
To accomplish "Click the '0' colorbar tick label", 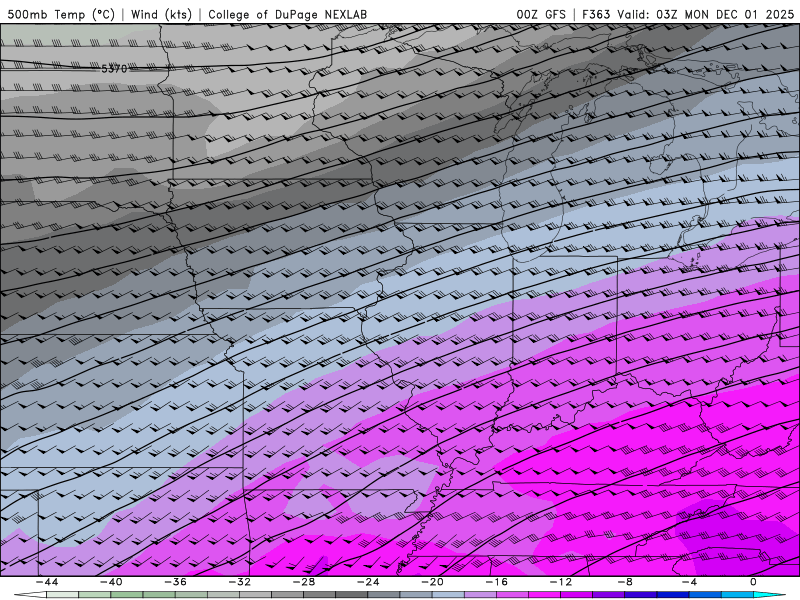I will coord(753,582).
